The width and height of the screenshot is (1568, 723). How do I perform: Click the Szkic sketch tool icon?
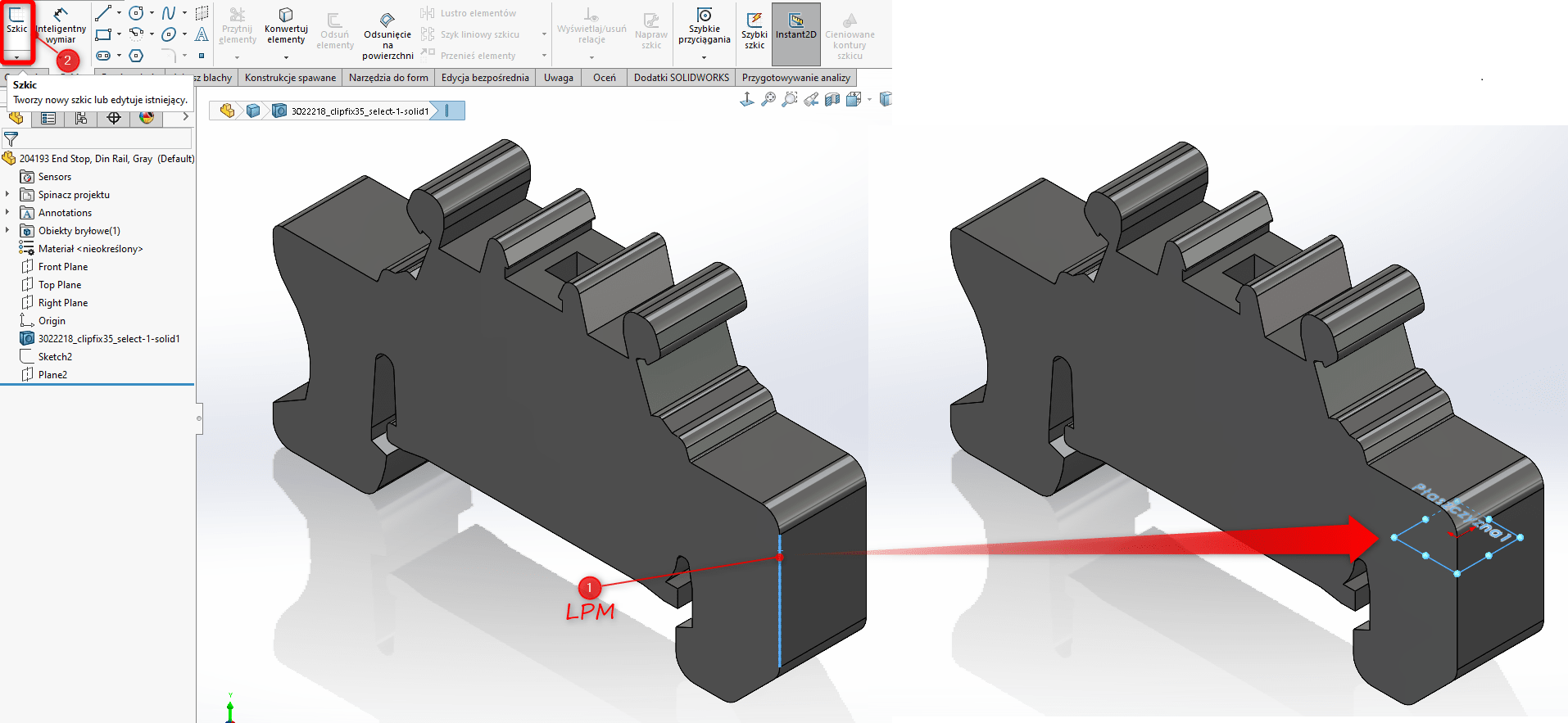tap(16, 15)
